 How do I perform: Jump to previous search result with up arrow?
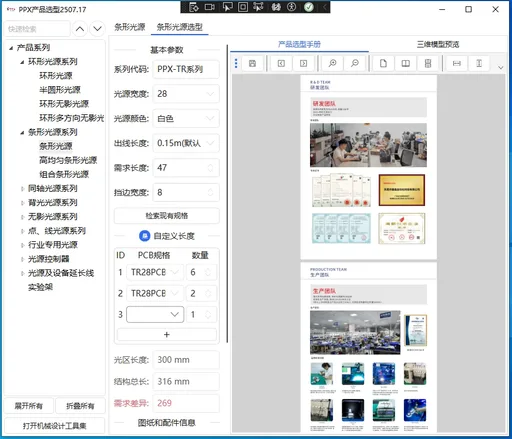80,29
